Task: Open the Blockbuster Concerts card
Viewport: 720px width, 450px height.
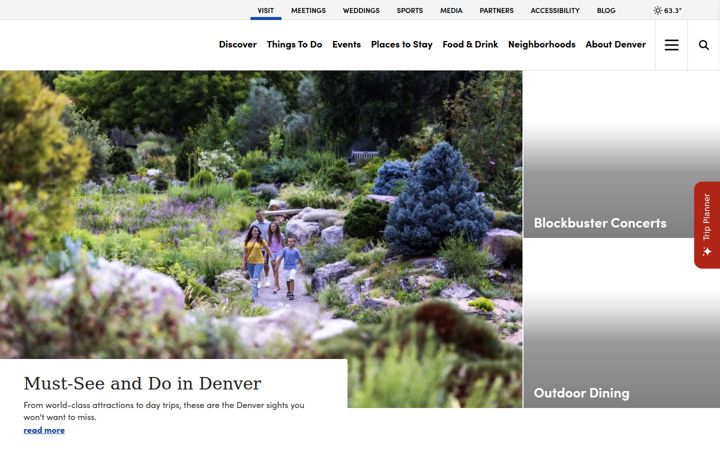Action: point(621,154)
